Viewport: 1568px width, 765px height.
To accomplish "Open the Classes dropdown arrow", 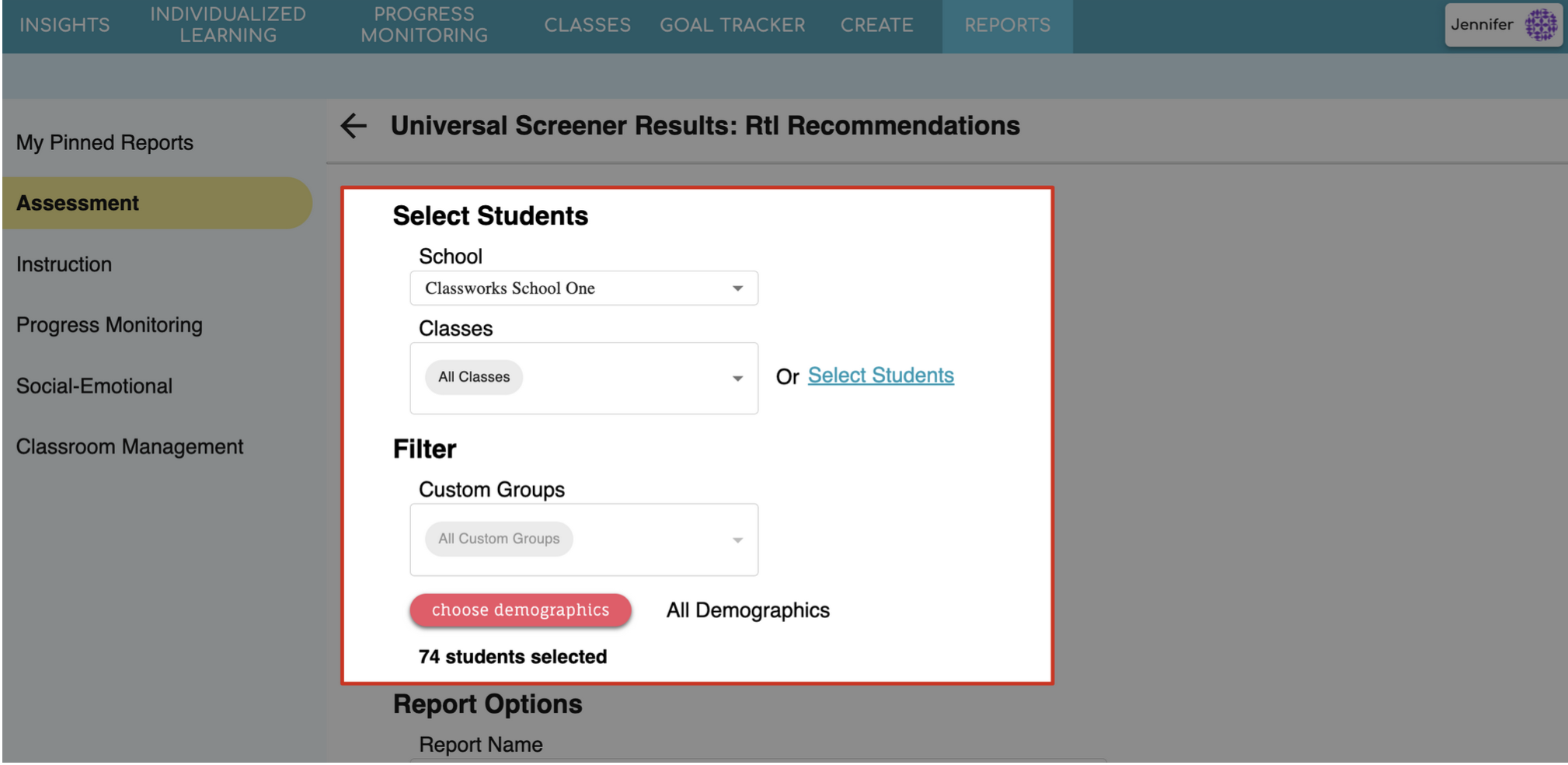I will (737, 379).
